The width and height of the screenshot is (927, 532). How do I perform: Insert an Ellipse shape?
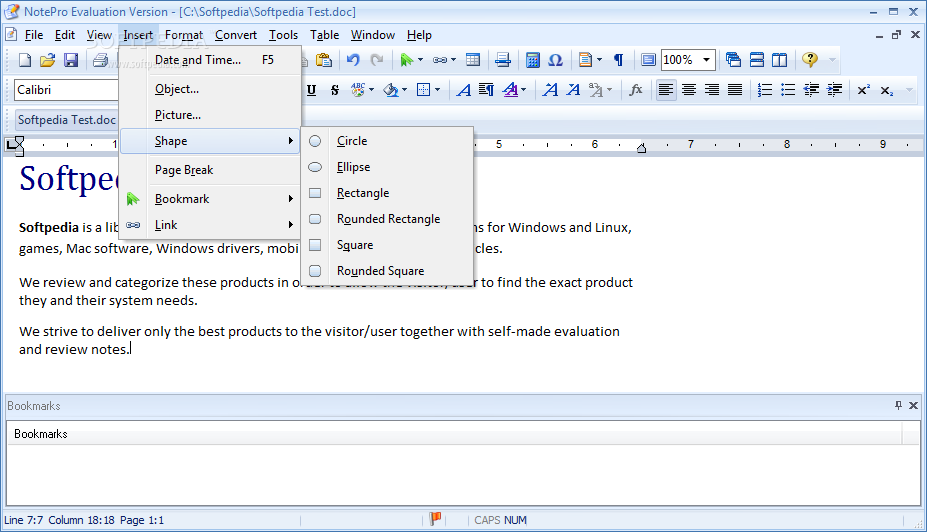point(387,167)
